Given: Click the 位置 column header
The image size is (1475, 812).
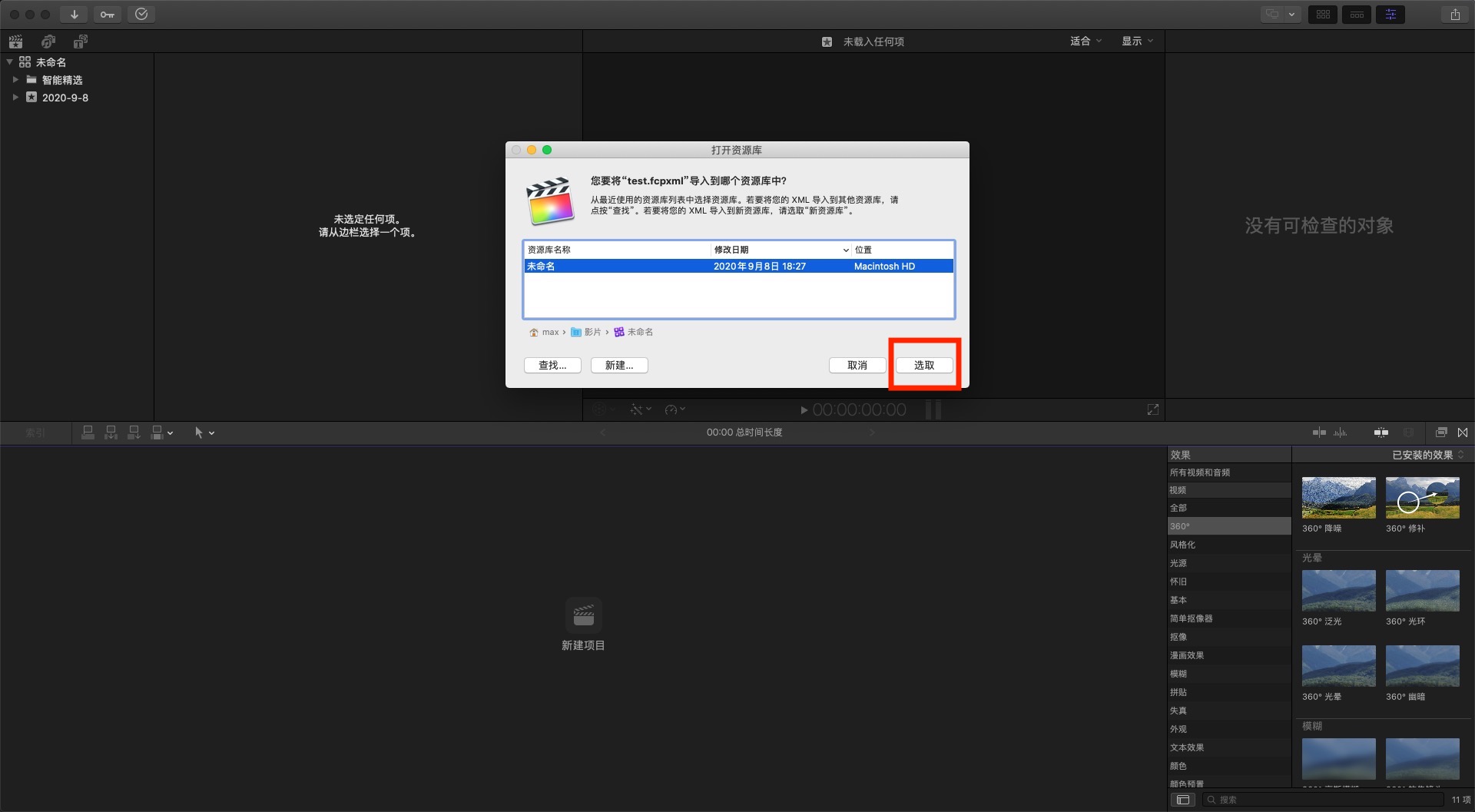Looking at the screenshot, I should point(902,250).
